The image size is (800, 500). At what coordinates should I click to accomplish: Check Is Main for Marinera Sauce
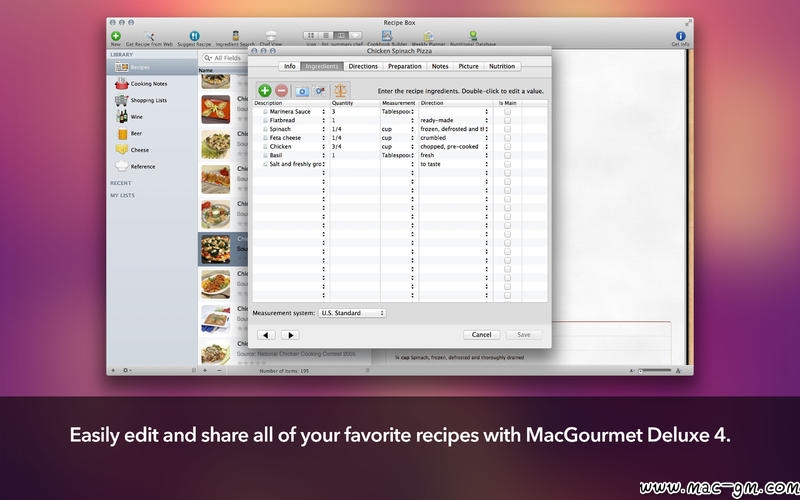(507, 112)
